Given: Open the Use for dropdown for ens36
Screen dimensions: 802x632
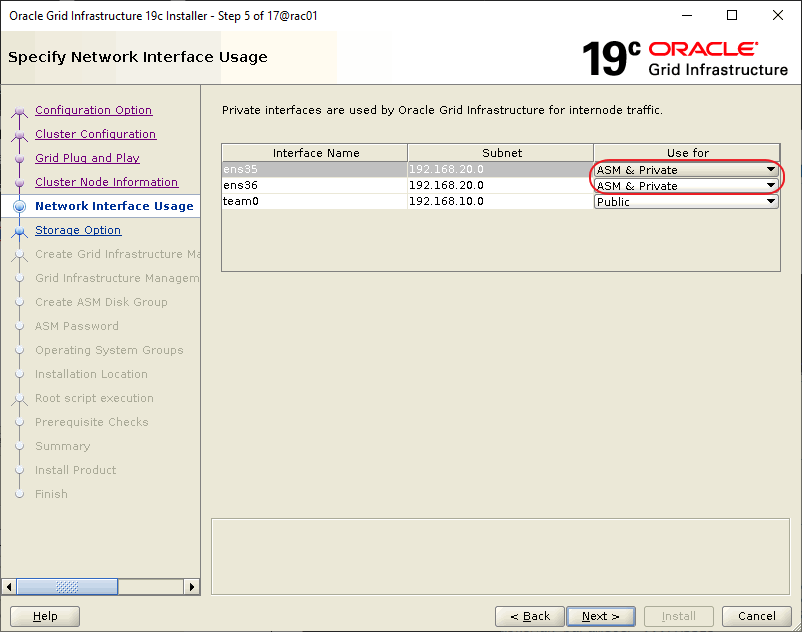Looking at the screenshot, I should 686,186.
